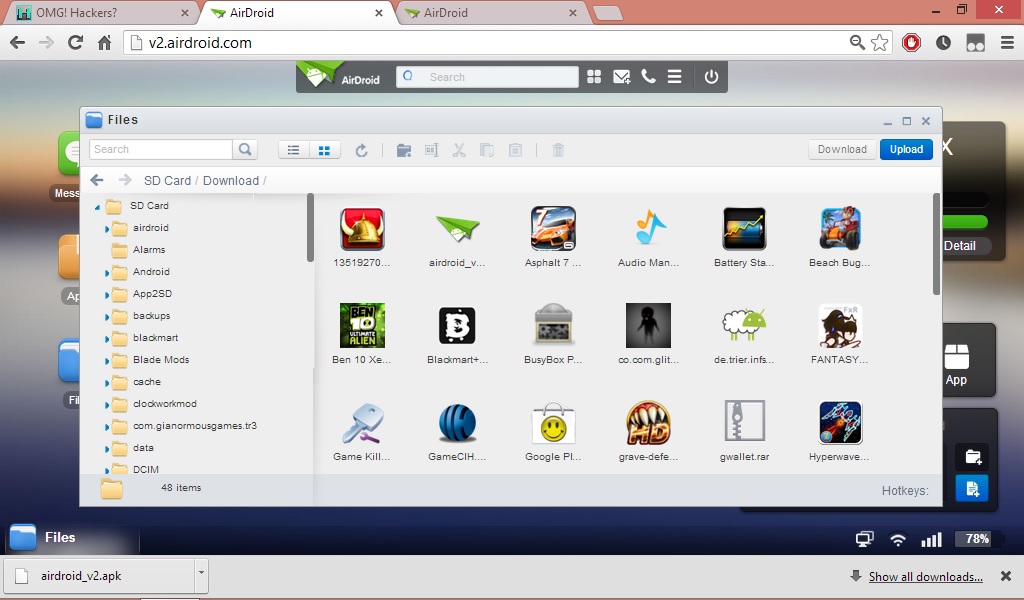The width and height of the screenshot is (1024, 600).
Task: Click the AirDroid logo in top bar
Action: [x=339, y=76]
